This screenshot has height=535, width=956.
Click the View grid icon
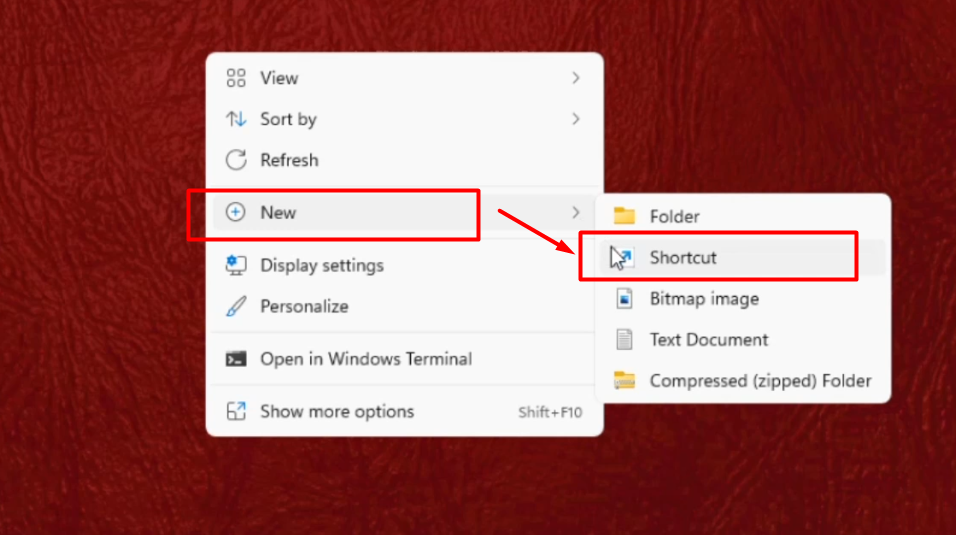pos(236,78)
